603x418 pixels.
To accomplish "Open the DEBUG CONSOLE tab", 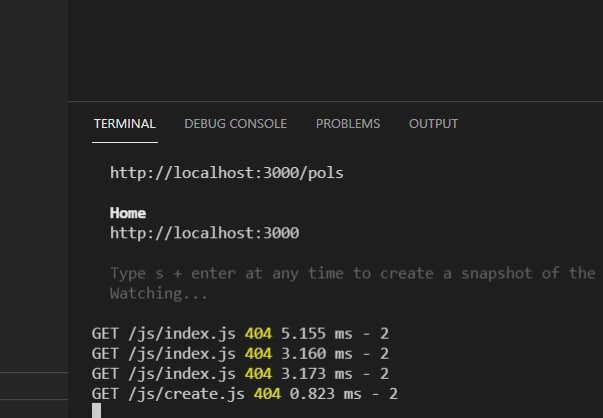I will click(x=235, y=124).
